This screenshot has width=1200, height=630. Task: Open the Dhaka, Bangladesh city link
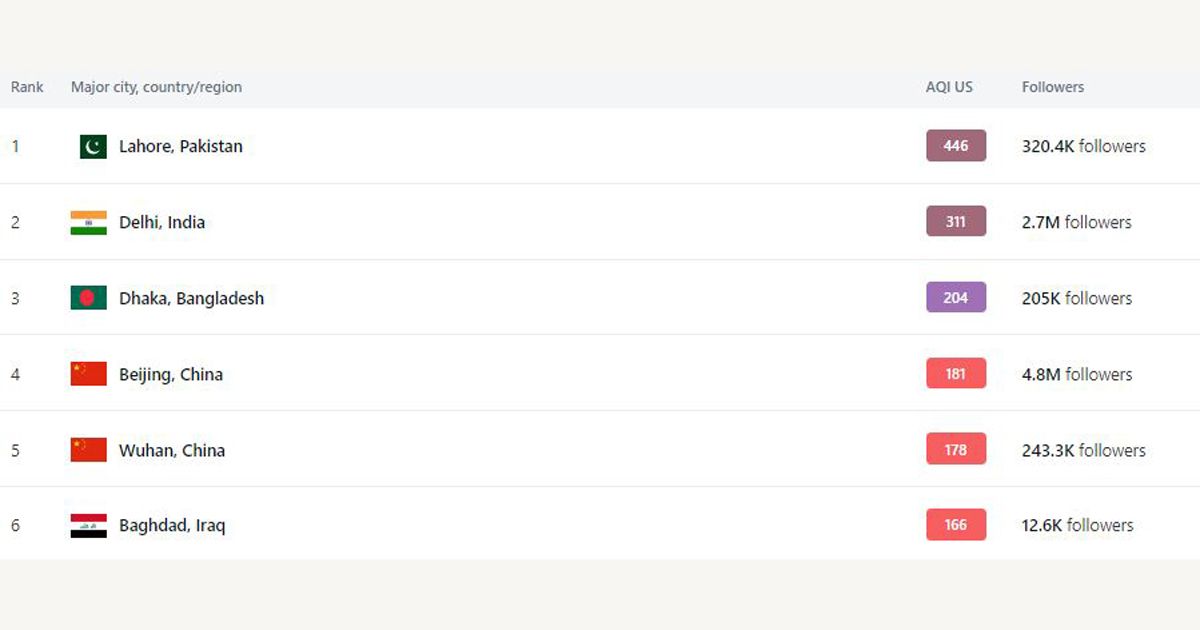tap(192, 298)
